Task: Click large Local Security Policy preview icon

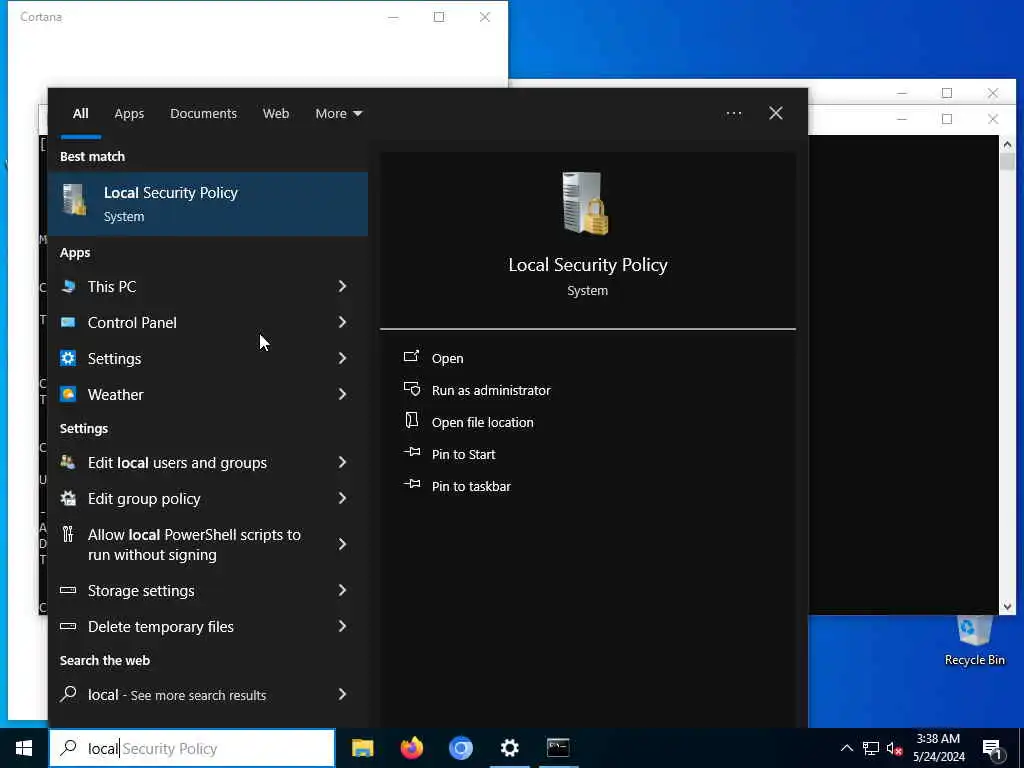Action: [586, 203]
